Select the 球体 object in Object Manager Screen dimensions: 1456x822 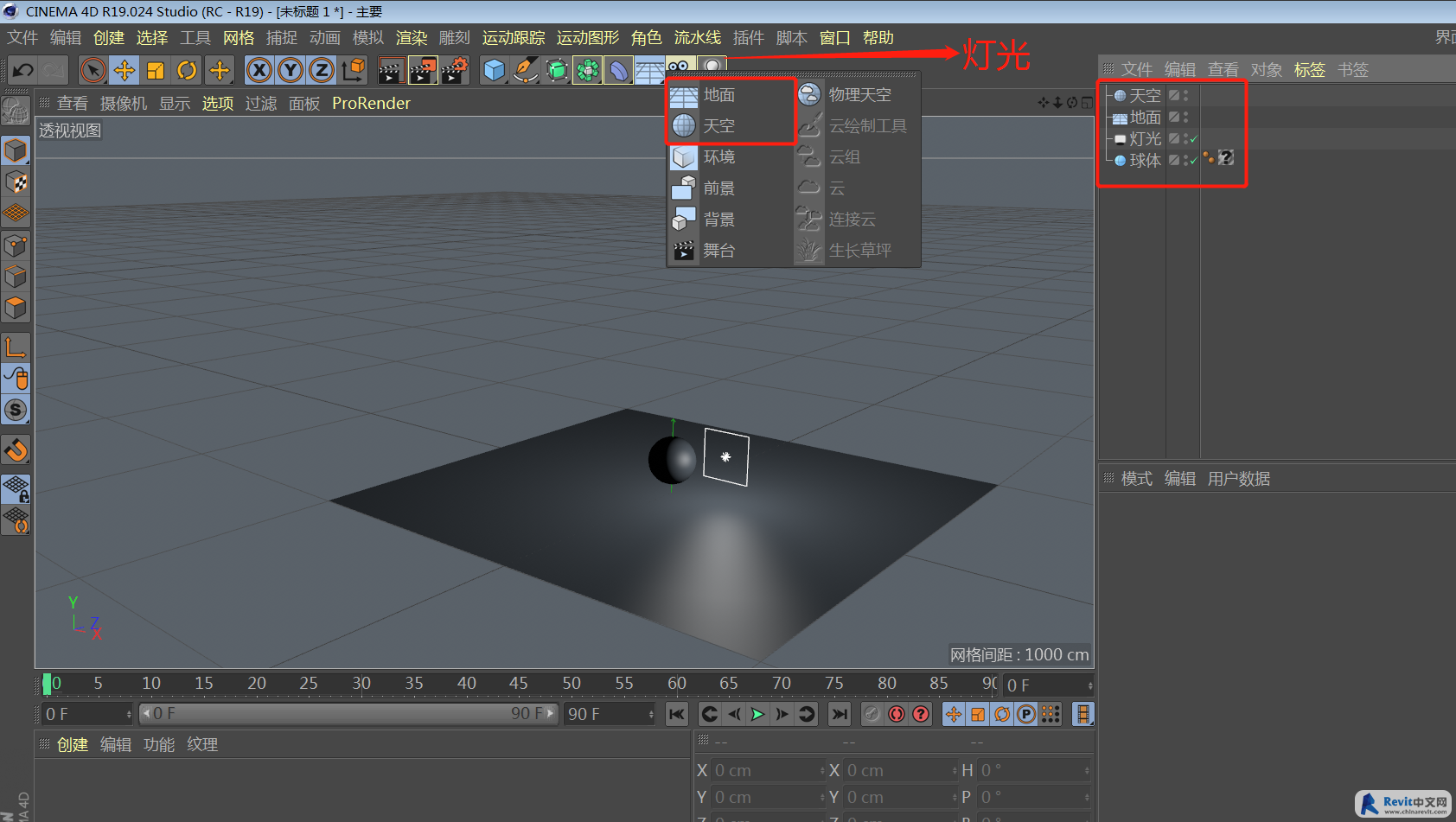tap(1145, 161)
